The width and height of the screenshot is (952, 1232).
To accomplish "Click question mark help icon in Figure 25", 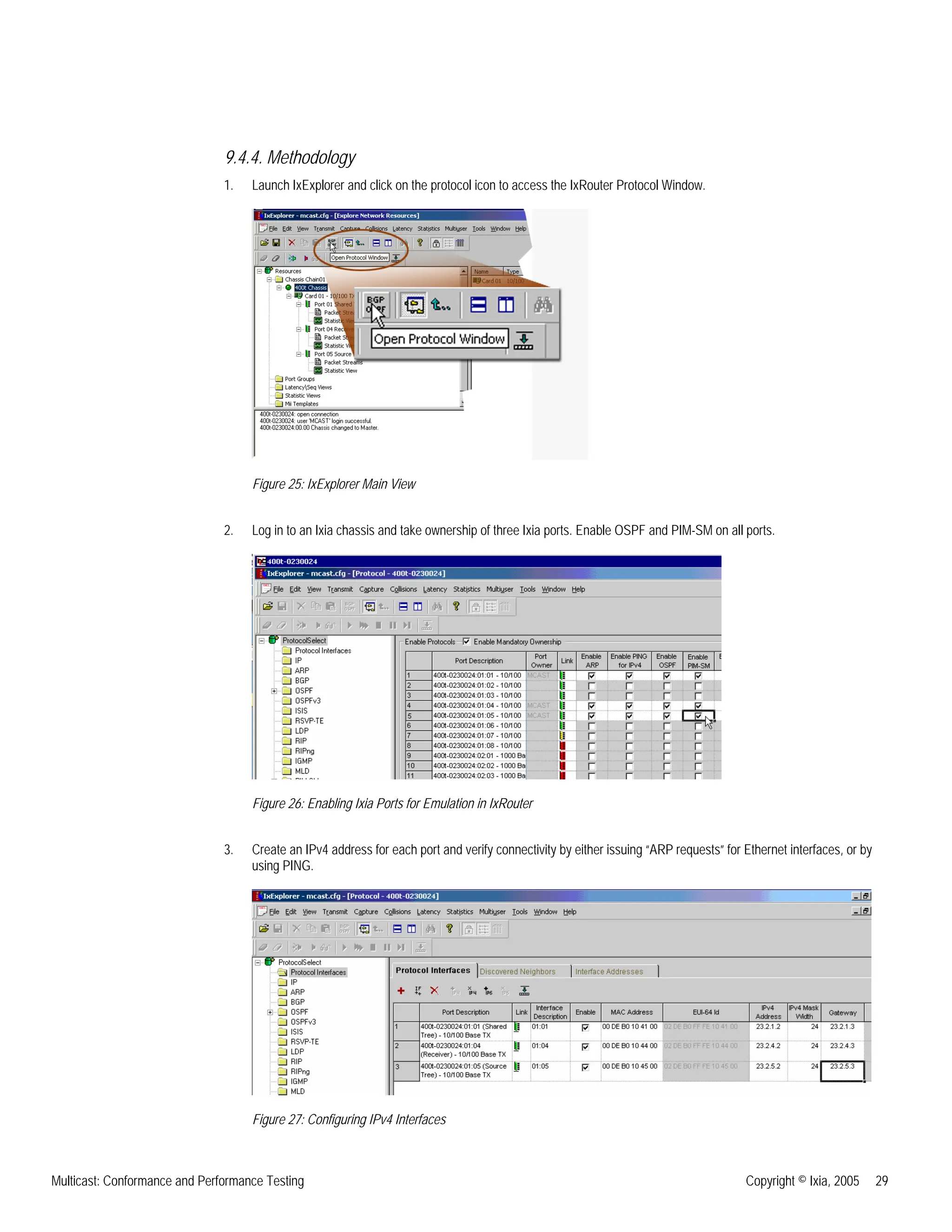I will [x=420, y=243].
